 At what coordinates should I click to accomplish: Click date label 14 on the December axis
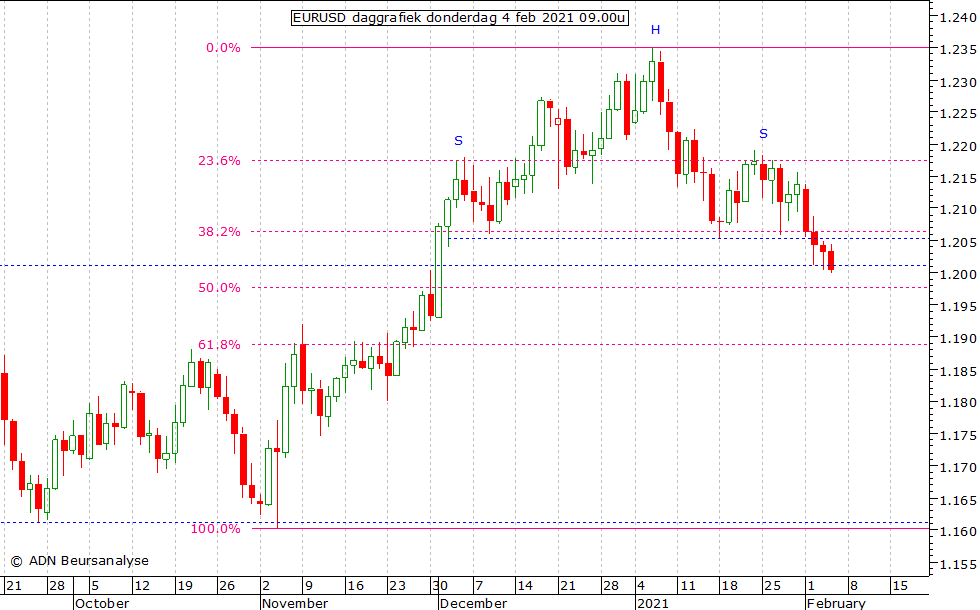[x=525, y=586]
